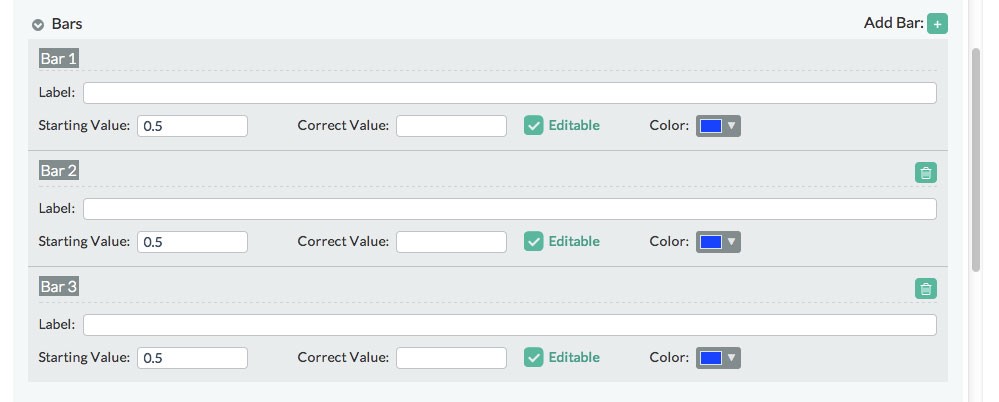Viewport: 999px width, 402px height.
Task: Click Bar 1 Starting Value field
Action: [192, 126]
